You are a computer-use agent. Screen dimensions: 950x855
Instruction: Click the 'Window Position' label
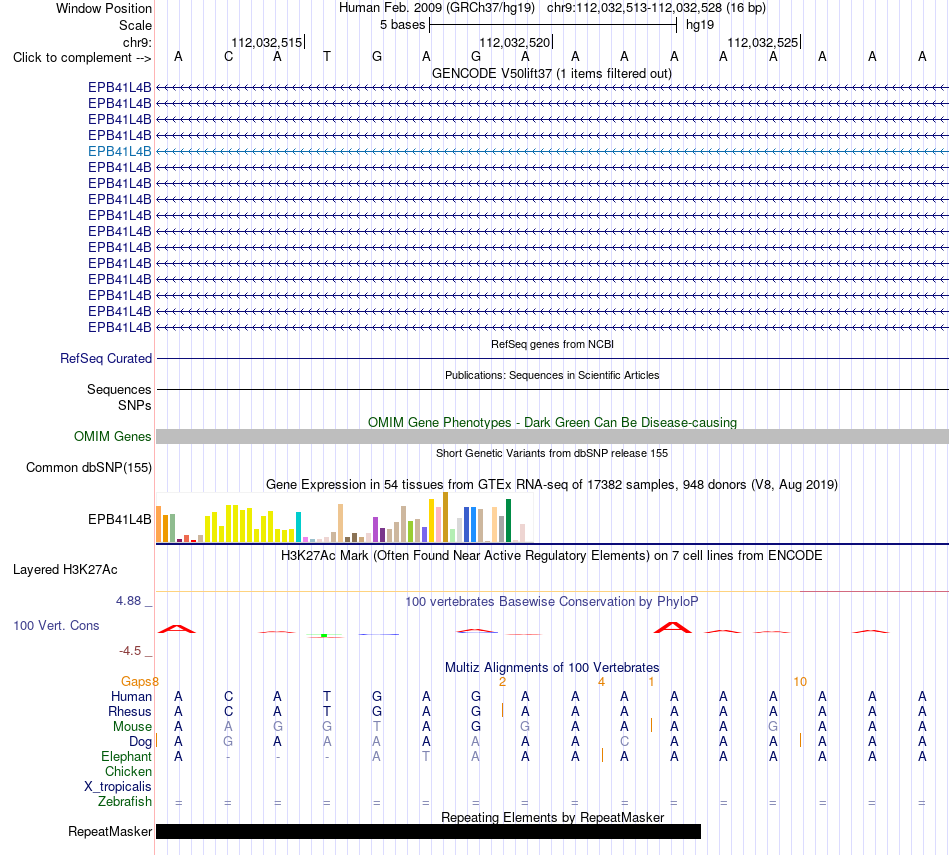104,8
